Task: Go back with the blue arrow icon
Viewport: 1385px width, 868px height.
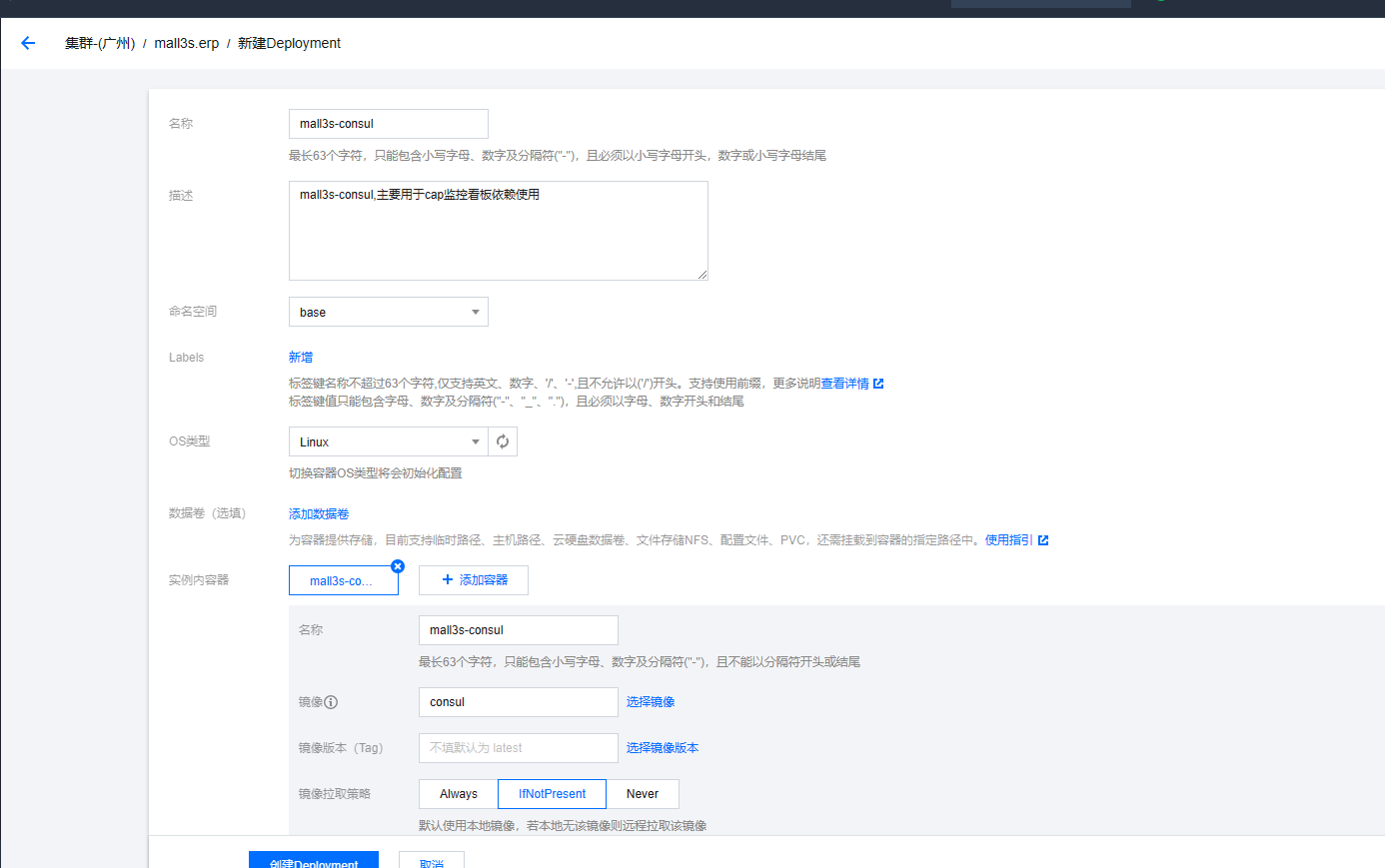Action: coord(28,43)
